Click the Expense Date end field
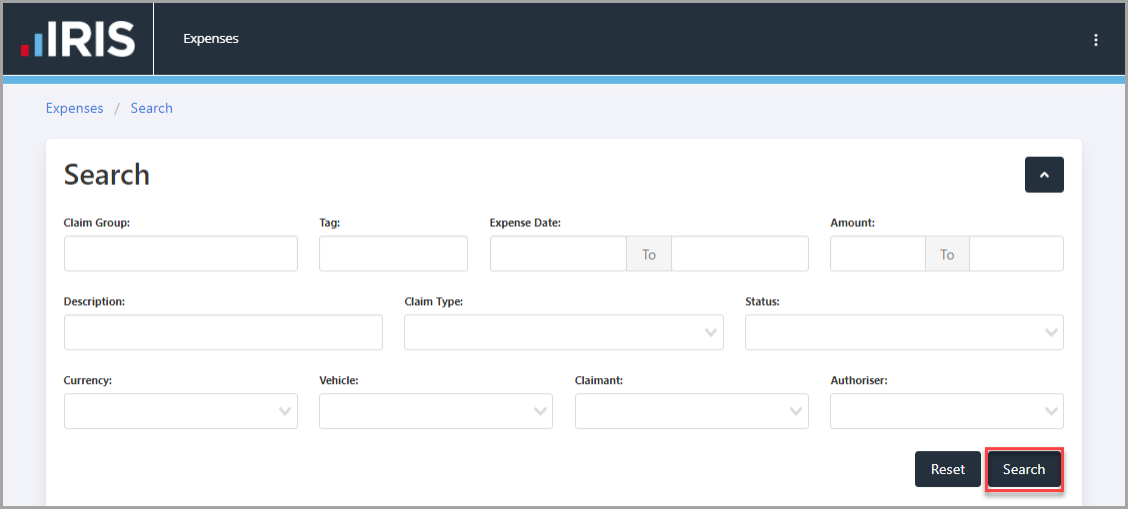 [740, 254]
